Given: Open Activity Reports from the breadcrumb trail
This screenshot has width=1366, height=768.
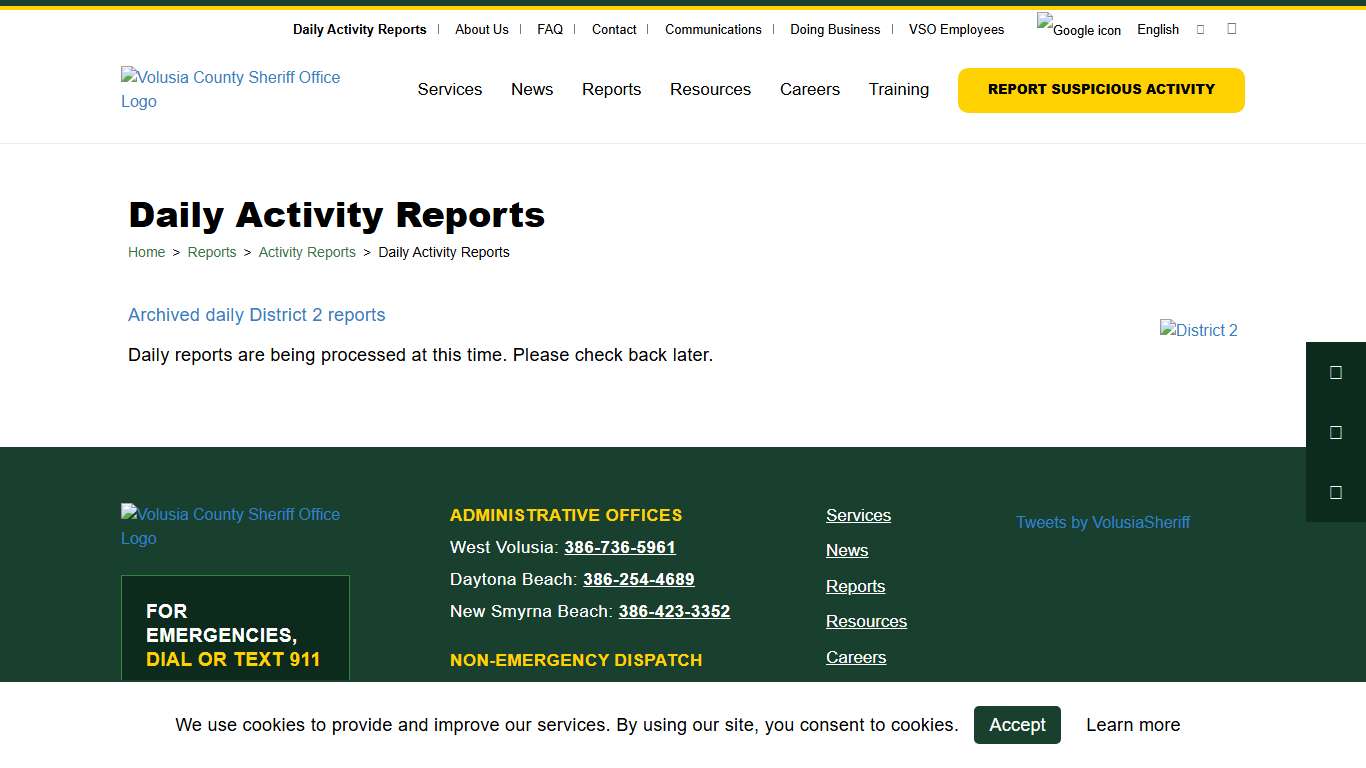Looking at the screenshot, I should [x=307, y=252].
